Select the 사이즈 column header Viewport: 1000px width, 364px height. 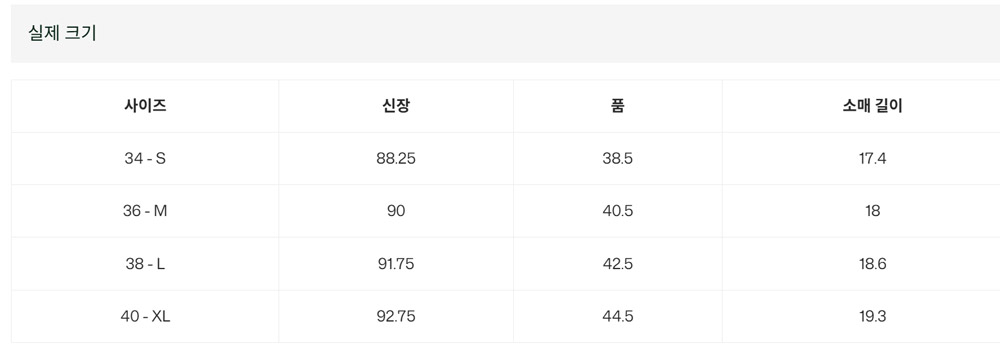click(x=145, y=106)
